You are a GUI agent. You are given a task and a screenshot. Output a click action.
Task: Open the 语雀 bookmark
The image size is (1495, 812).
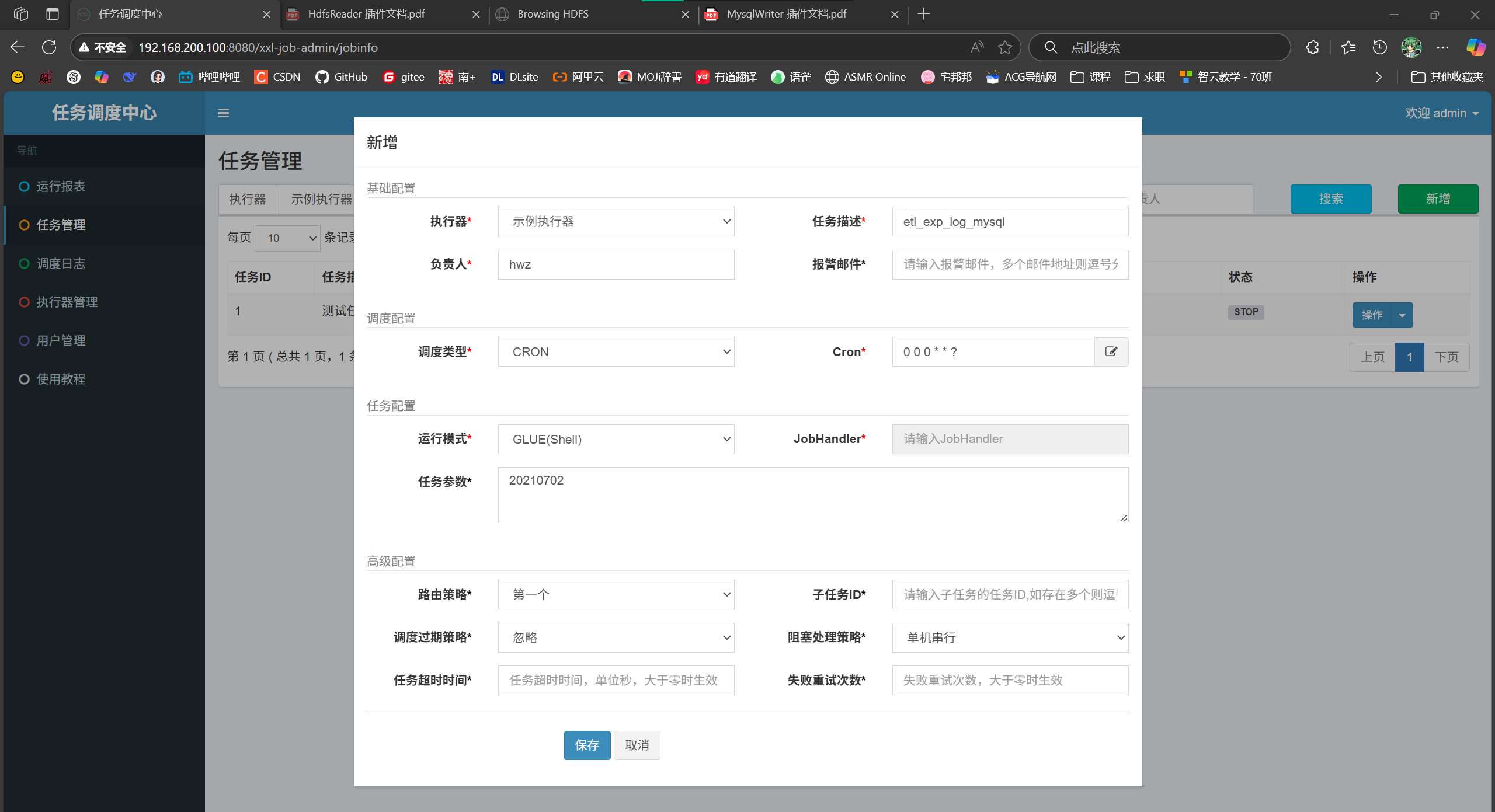(x=791, y=76)
